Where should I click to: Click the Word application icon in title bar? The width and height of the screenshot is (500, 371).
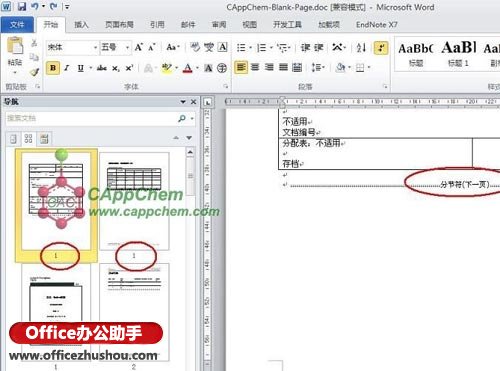(x=6, y=6)
